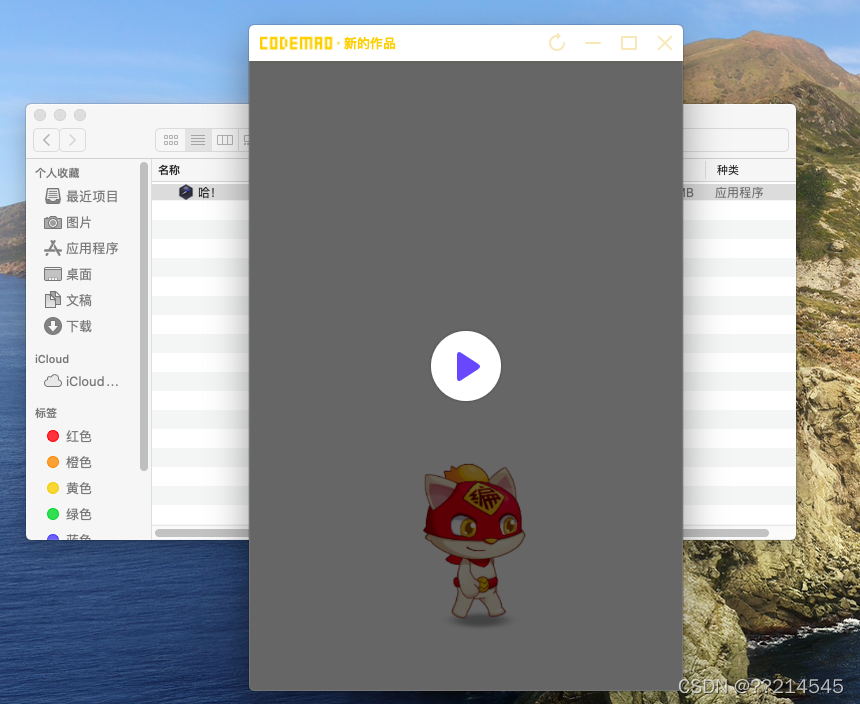Reload the work with the refresh icon
Image resolution: width=860 pixels, height=704 pixels.
coord(557,43)
